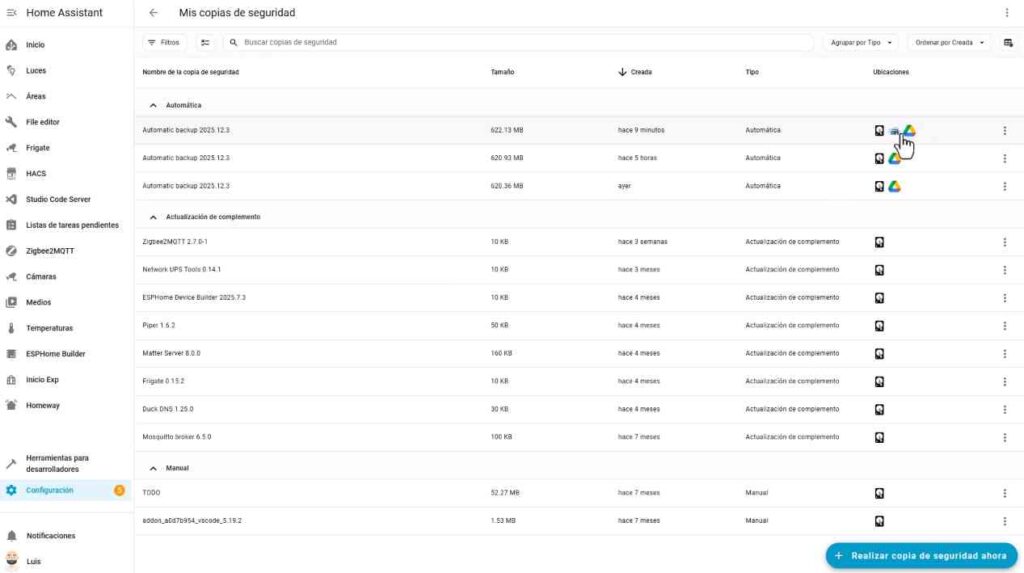This screenshot has height=573, width=1024.
Task: Enter selection mode with checklist icon
Action: coord(205,43)
